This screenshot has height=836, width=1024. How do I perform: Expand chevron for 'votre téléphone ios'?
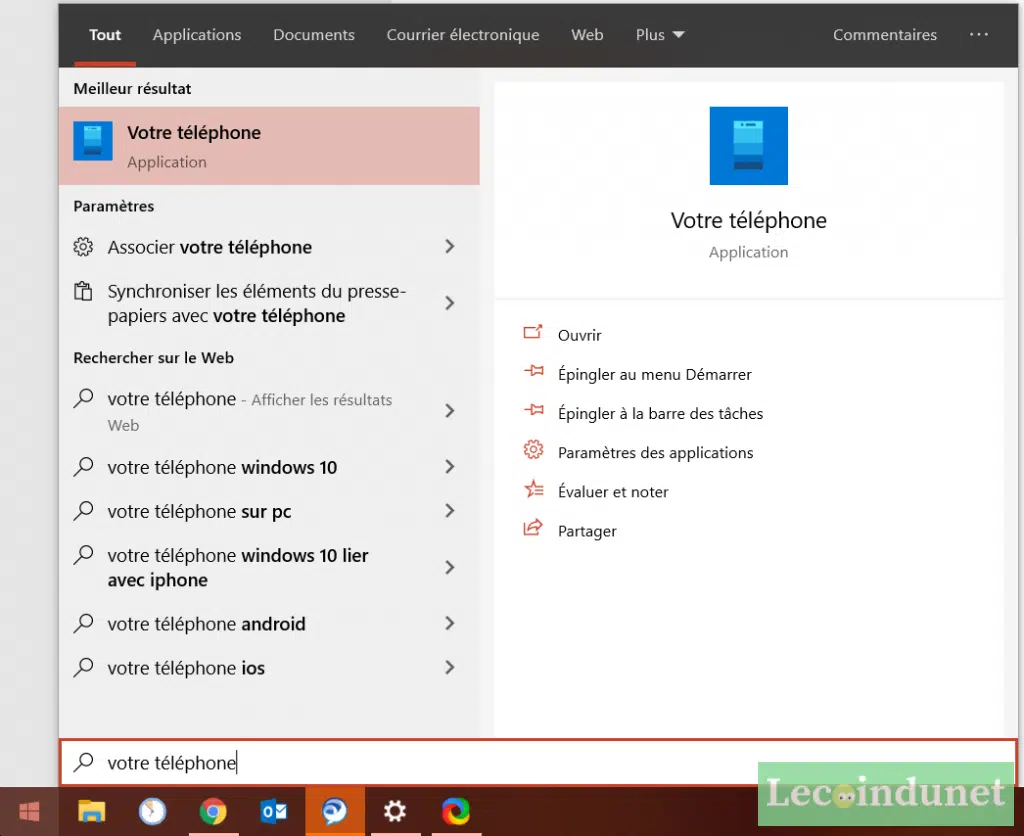(450, 667)
